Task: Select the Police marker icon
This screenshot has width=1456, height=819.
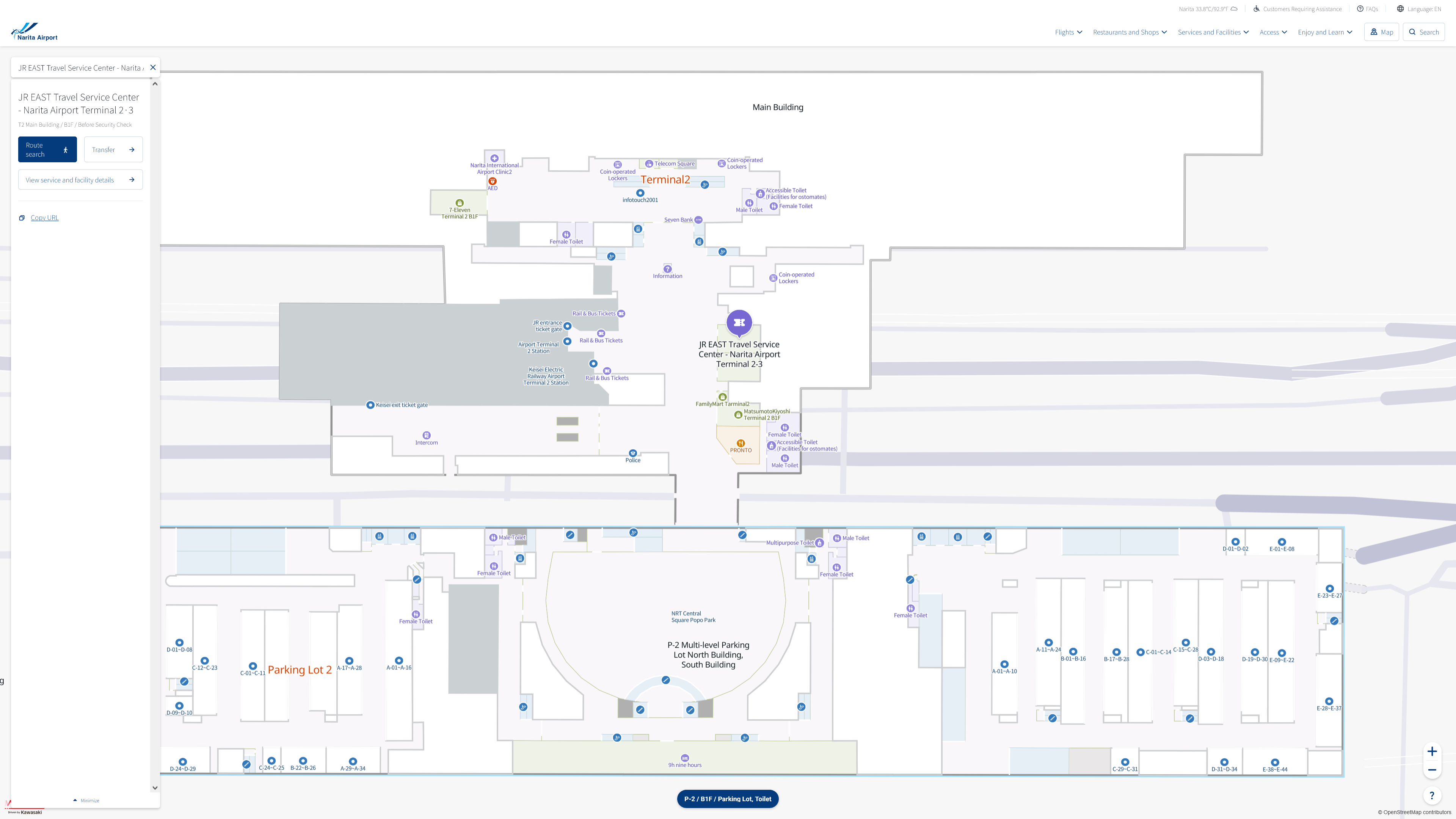Action: pyautogui.click(x=633, y=453)
